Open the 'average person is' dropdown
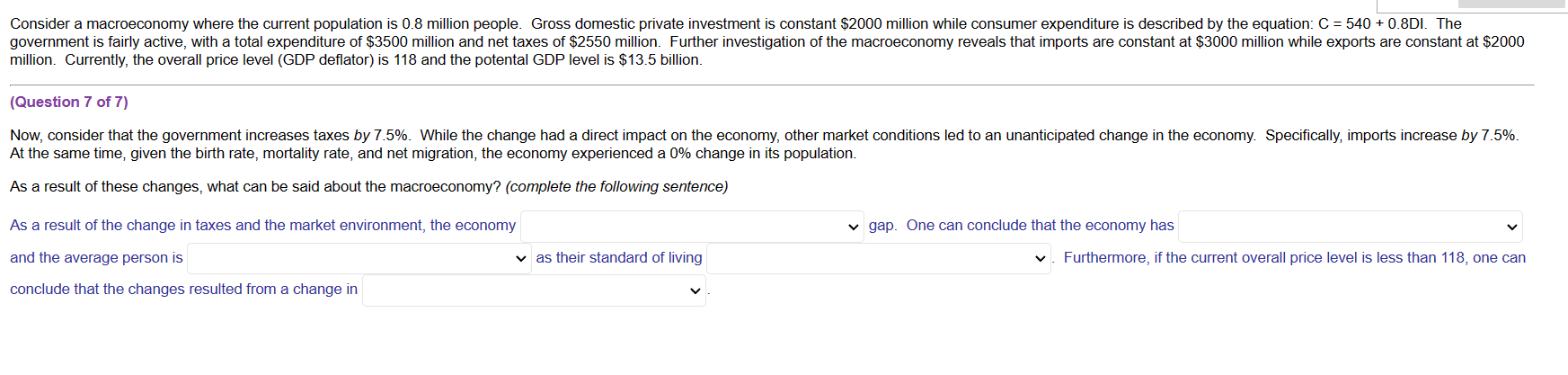 [x=359, y=259]
